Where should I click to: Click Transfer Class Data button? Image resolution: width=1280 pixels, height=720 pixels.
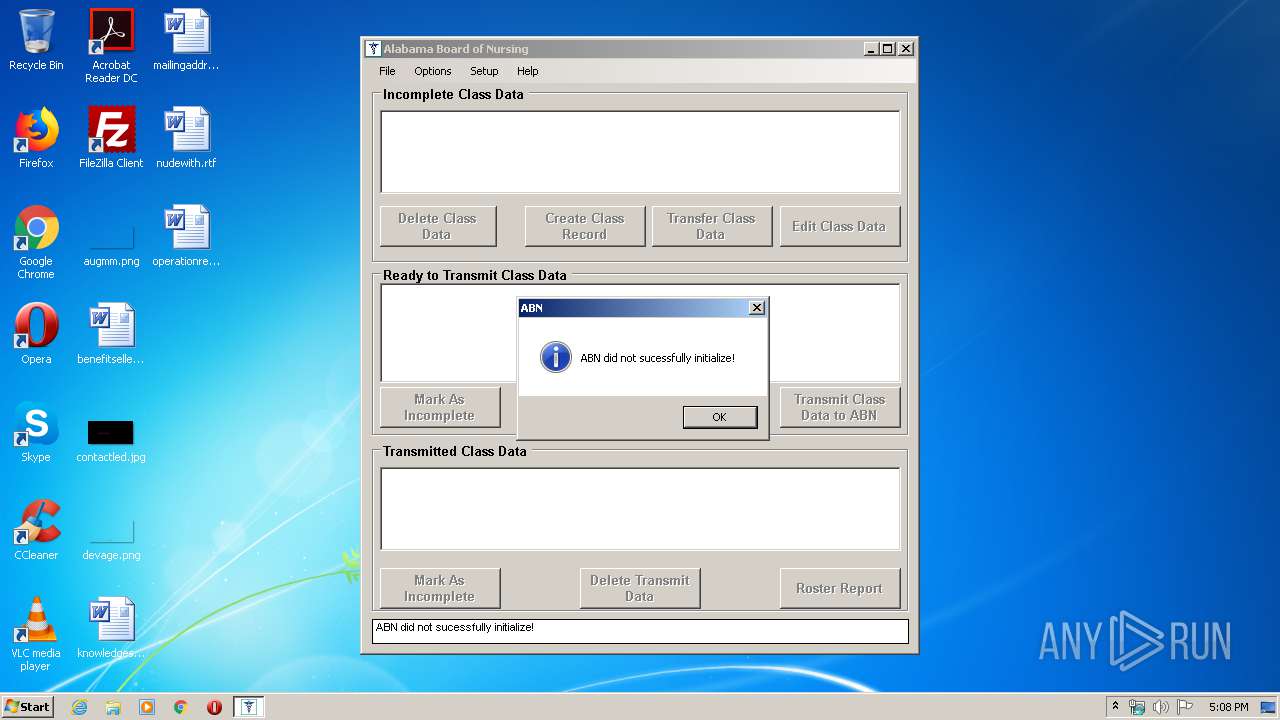(711, 226)
